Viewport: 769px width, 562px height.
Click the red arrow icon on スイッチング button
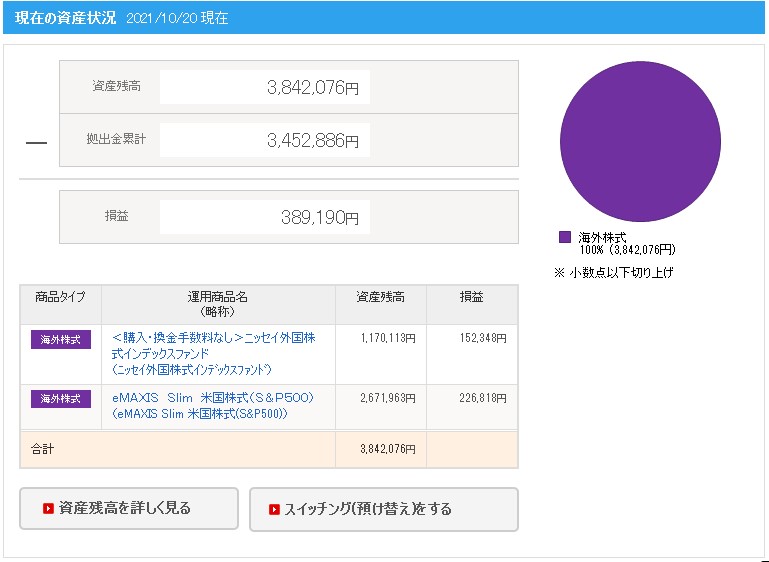coord(274,510)
